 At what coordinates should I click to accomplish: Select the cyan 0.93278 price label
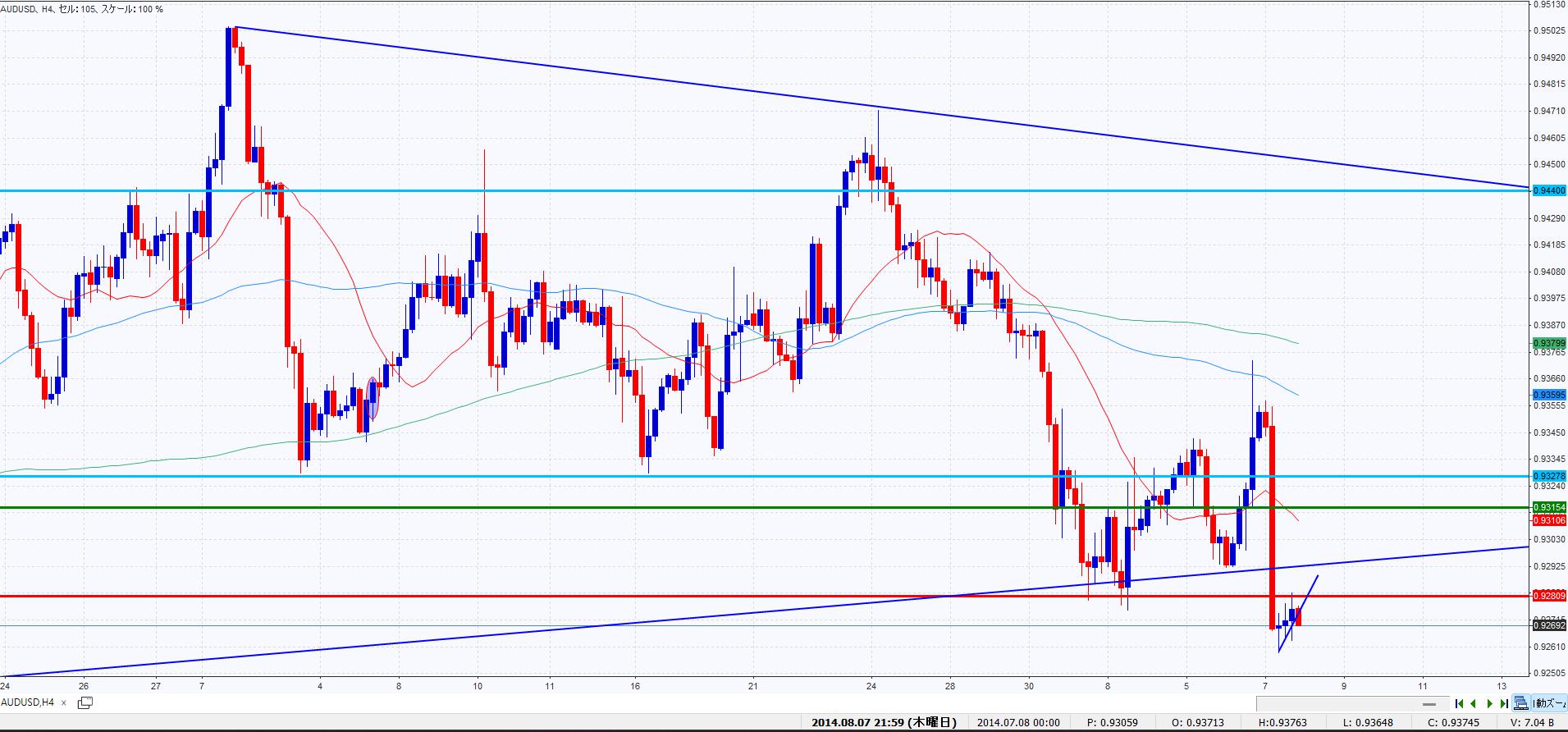pyautogui.click(x=1549, y=476)
